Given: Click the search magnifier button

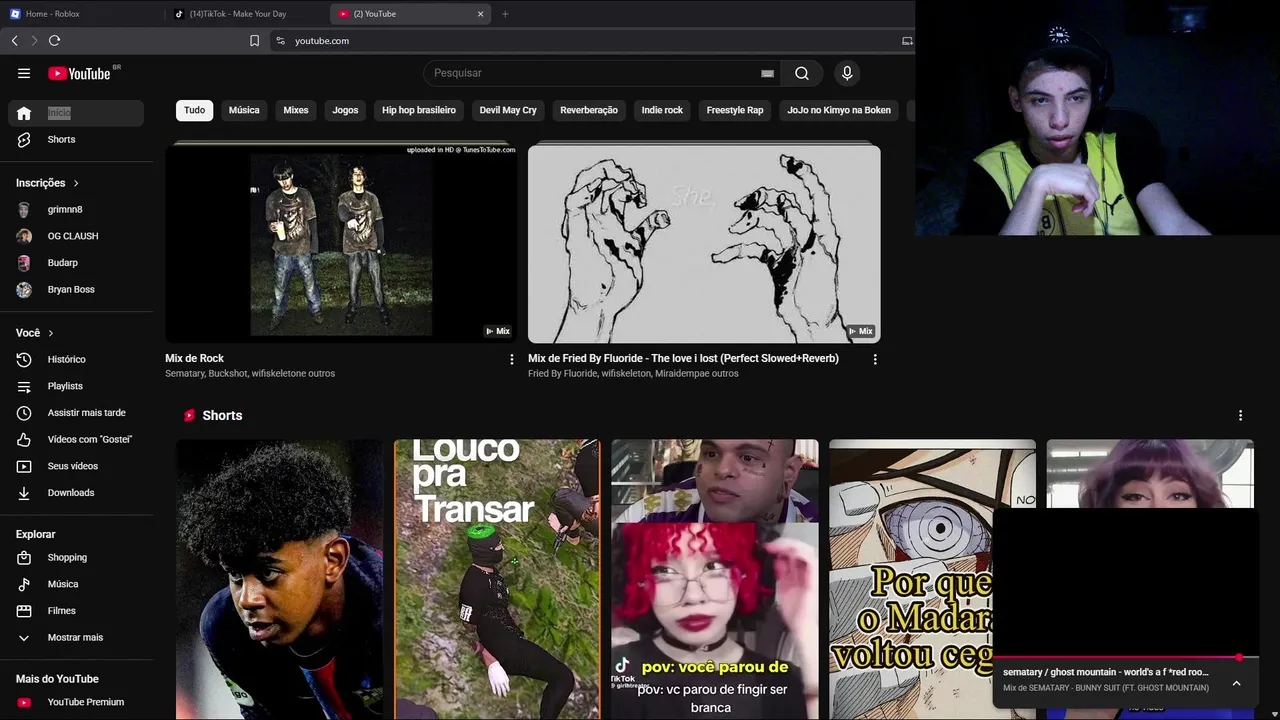Looking at the screenshot, I should pos(802,73).
